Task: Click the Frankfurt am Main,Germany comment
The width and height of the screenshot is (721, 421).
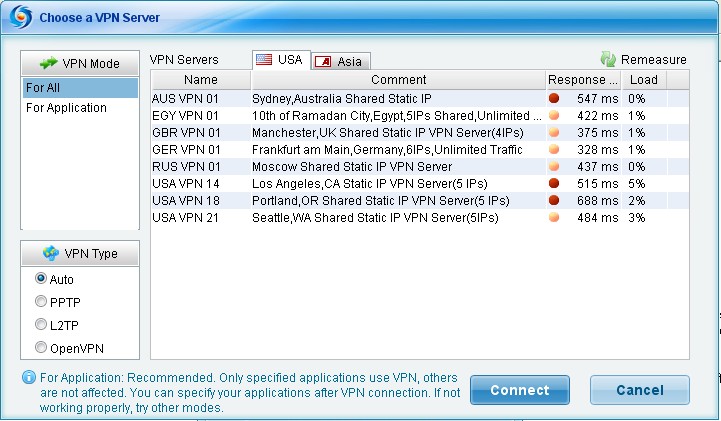Action: (387, 149)
